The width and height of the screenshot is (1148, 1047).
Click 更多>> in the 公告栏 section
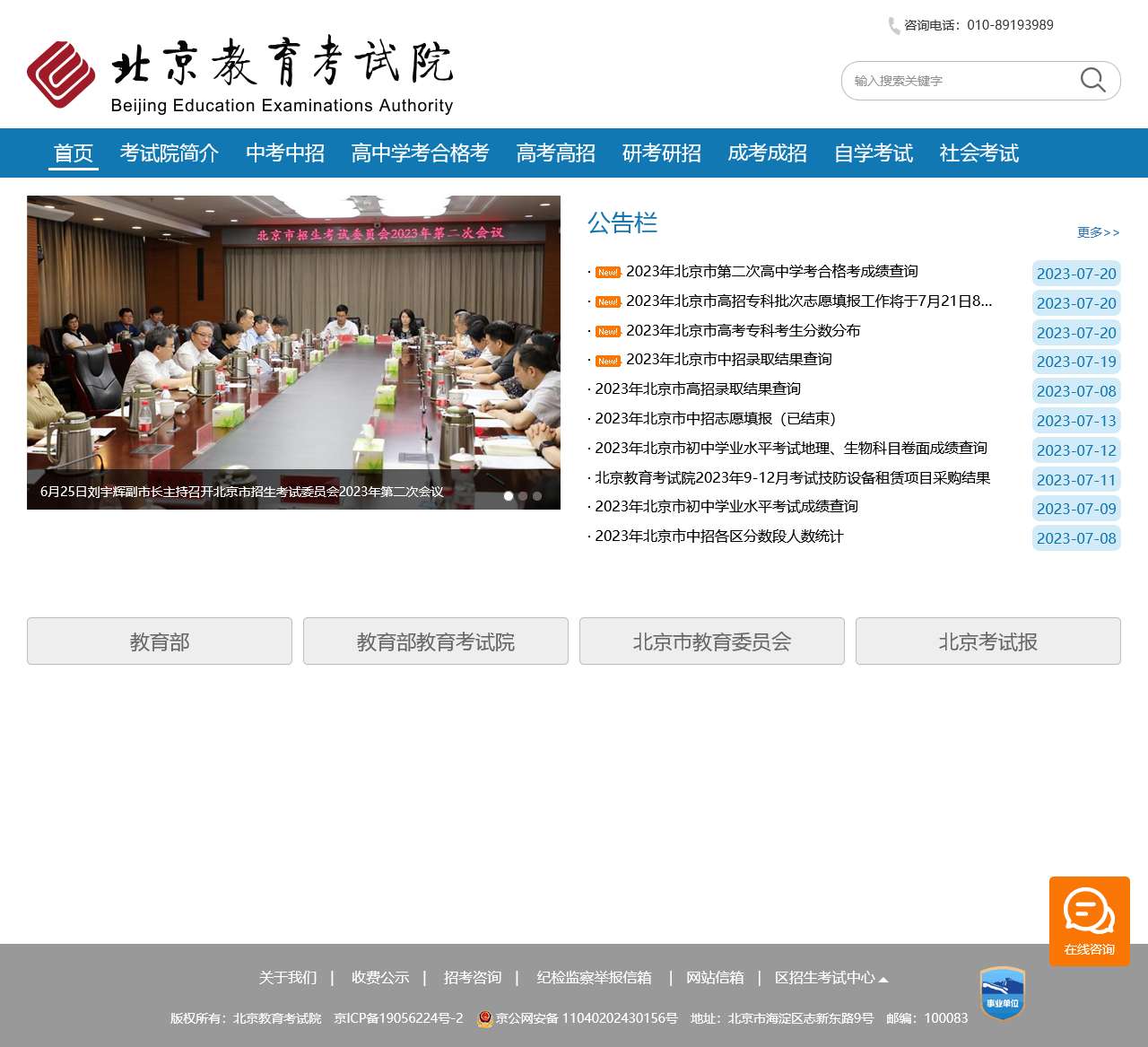tap(1099, 232)
